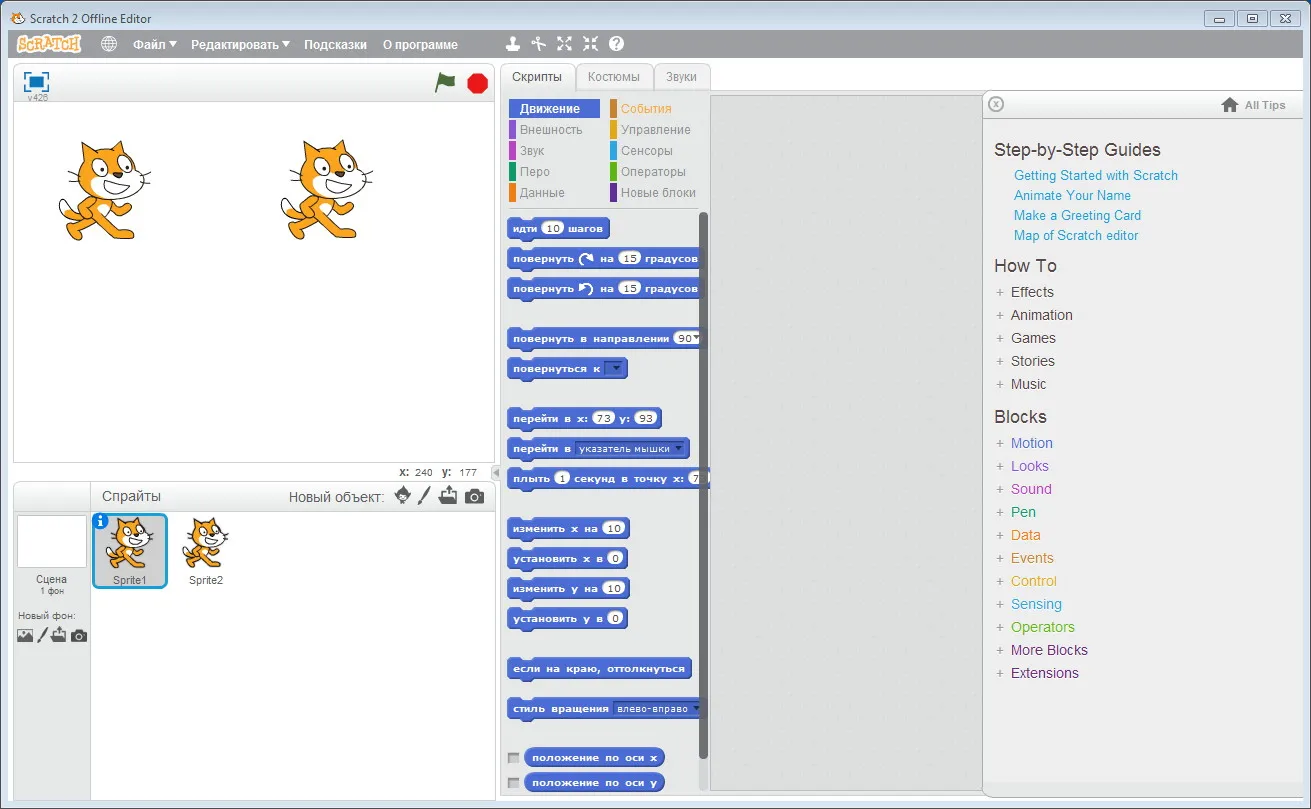Paint new sprite brush icon

tap(424, 496)
